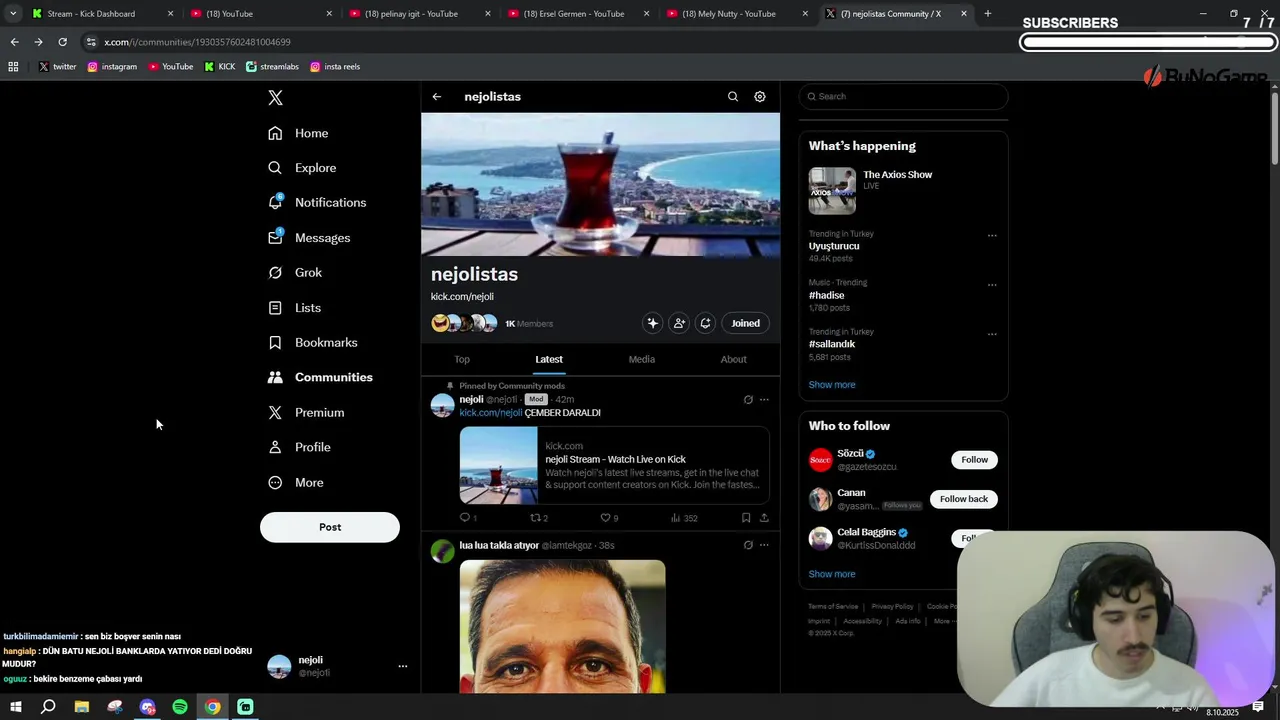Click the page vertical scrollbar
Image resolution: width=1280 pixels, height=720 pixels.
tap(1274, 130)
